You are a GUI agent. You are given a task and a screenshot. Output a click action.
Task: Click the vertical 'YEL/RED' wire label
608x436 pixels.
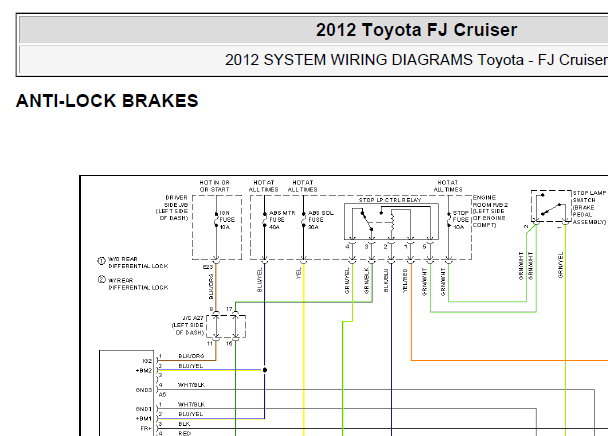(x=405, y=280)
